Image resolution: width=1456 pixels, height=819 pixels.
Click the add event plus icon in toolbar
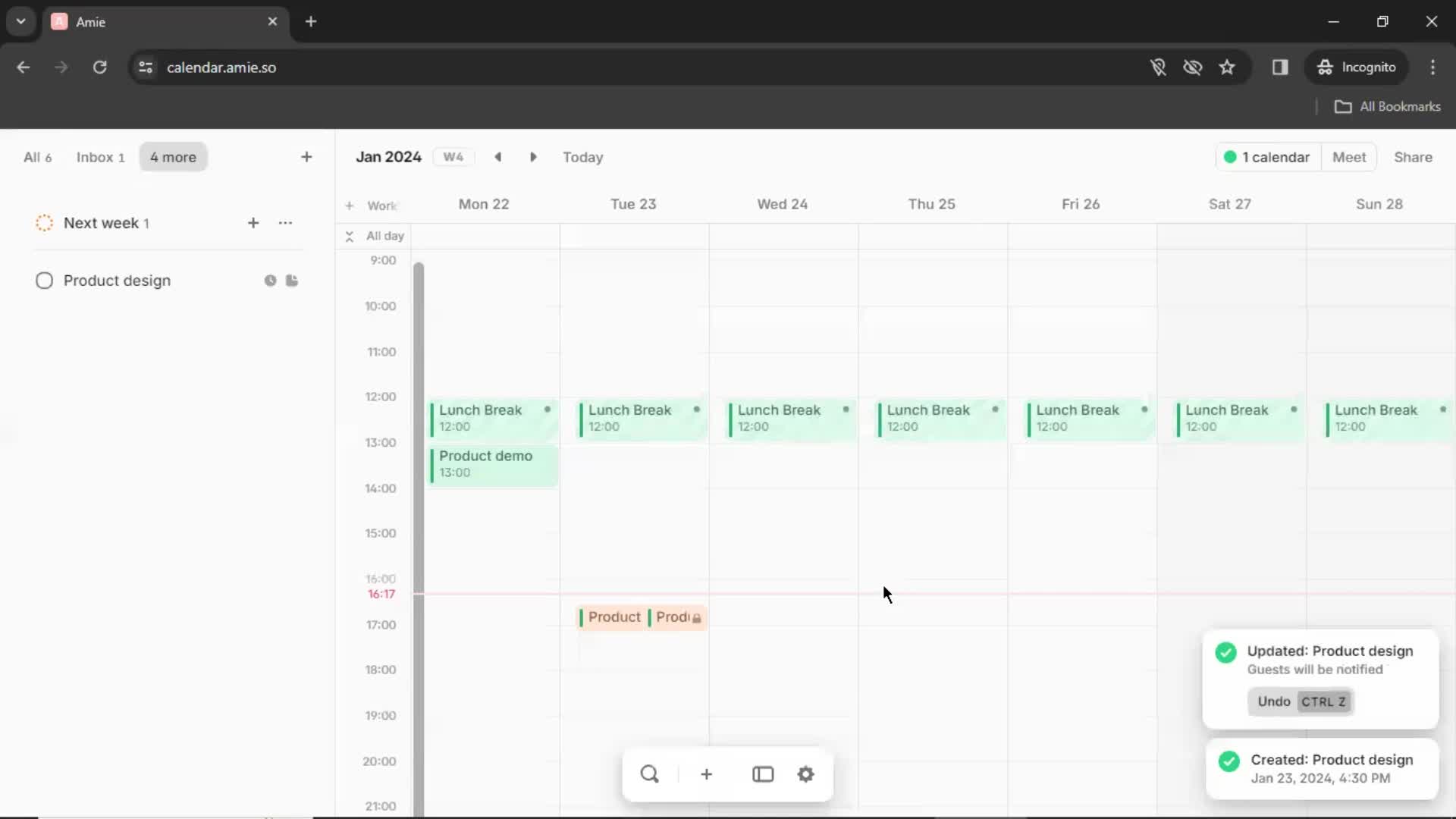pos(706,773)
